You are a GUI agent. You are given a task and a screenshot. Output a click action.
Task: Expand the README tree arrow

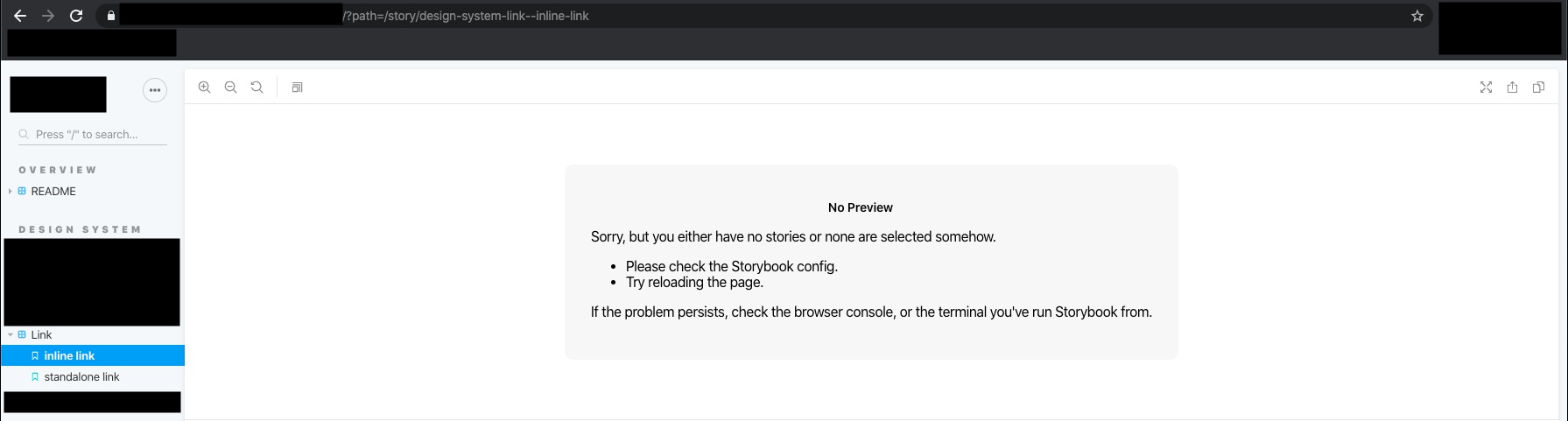click(11, 191)
